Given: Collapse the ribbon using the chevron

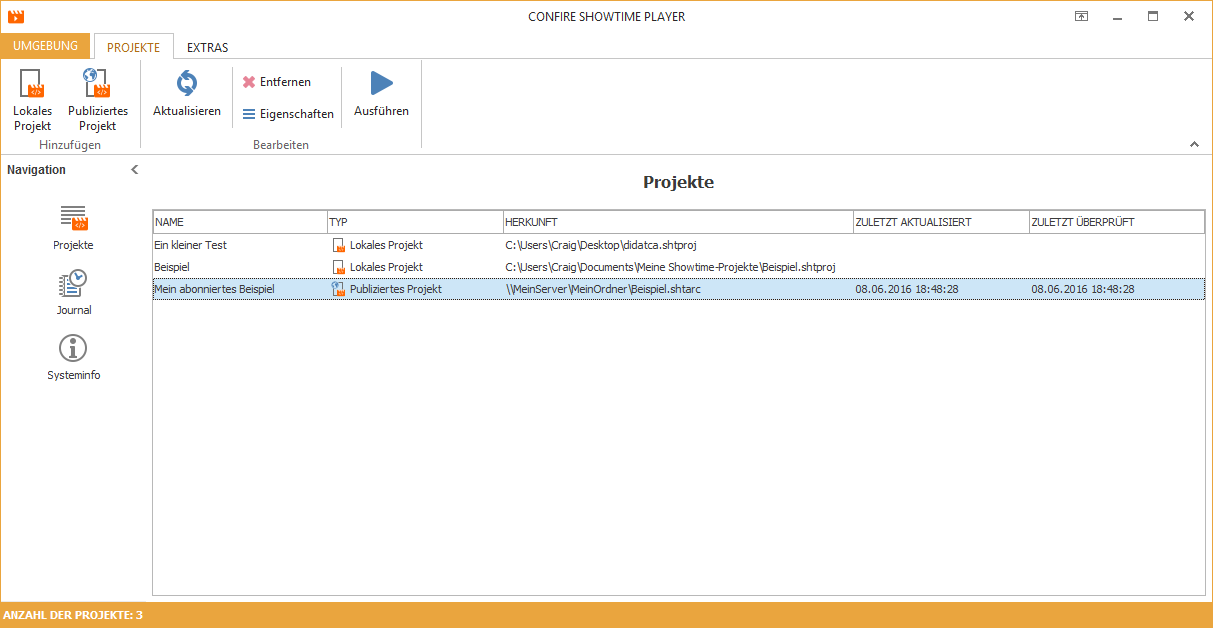Looking at the screenshot, I should tap(1194, 145).
